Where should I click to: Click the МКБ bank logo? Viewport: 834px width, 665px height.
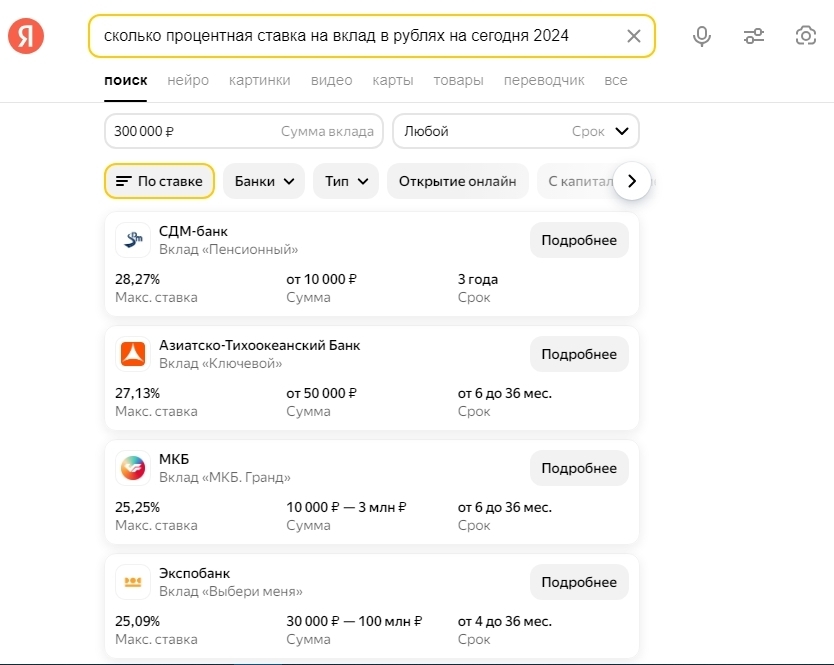[x=133, y=468]
